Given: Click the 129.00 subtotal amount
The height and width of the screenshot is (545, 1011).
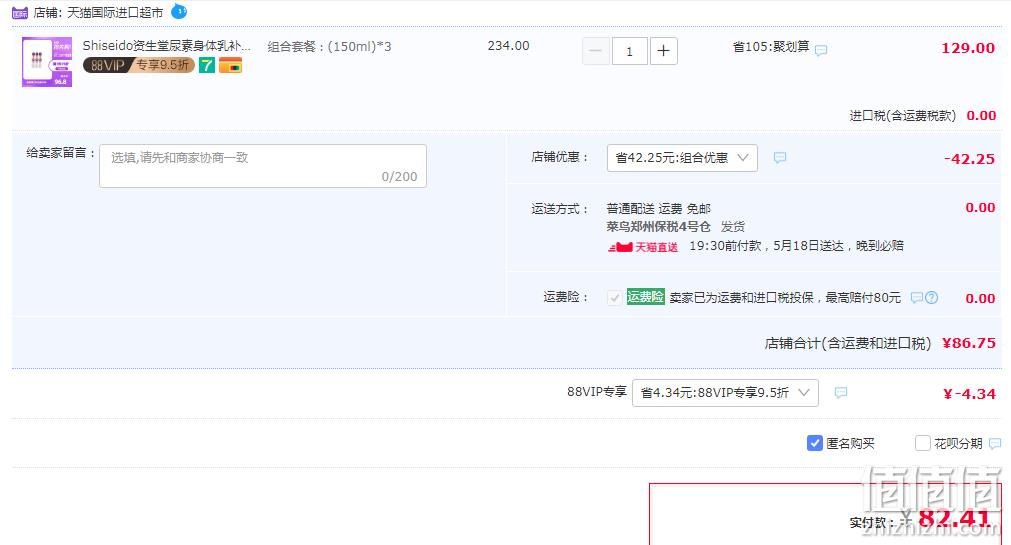Looking at the screenshot, I should point(968,48).
